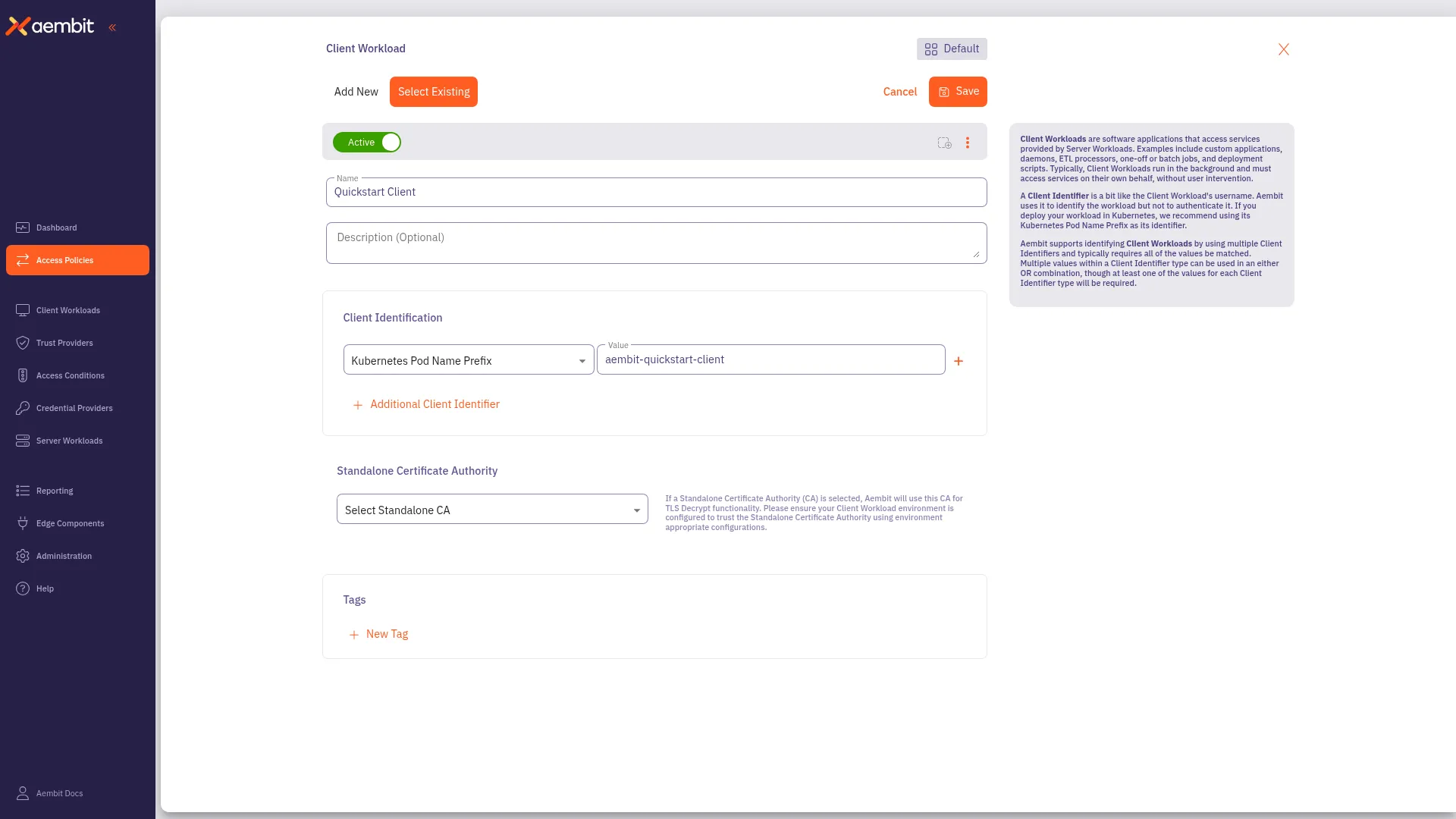
Task: Click the Credential Providers key icon
Action: pos(23,408)
